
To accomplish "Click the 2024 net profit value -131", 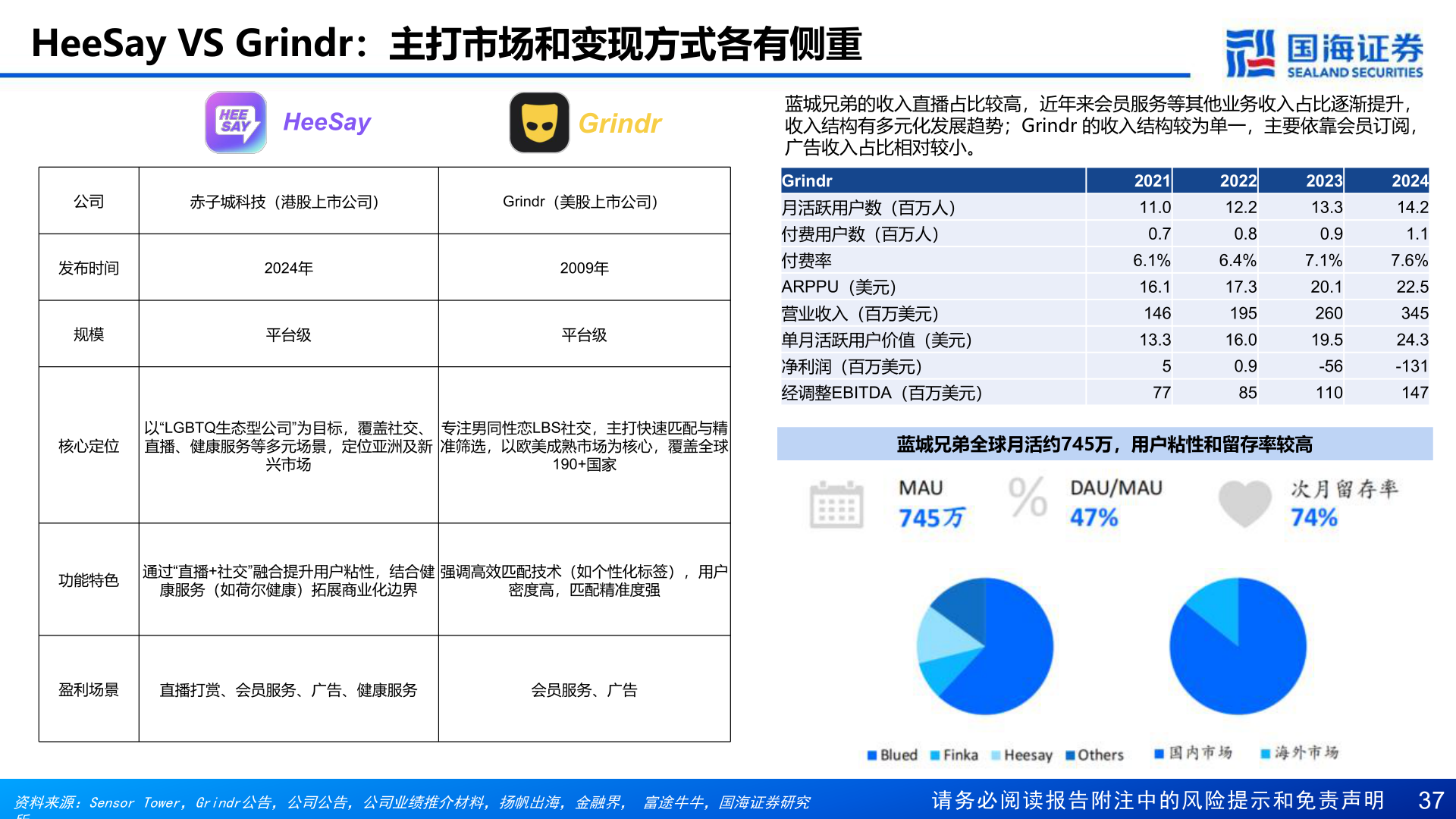I will [1412, 366].
